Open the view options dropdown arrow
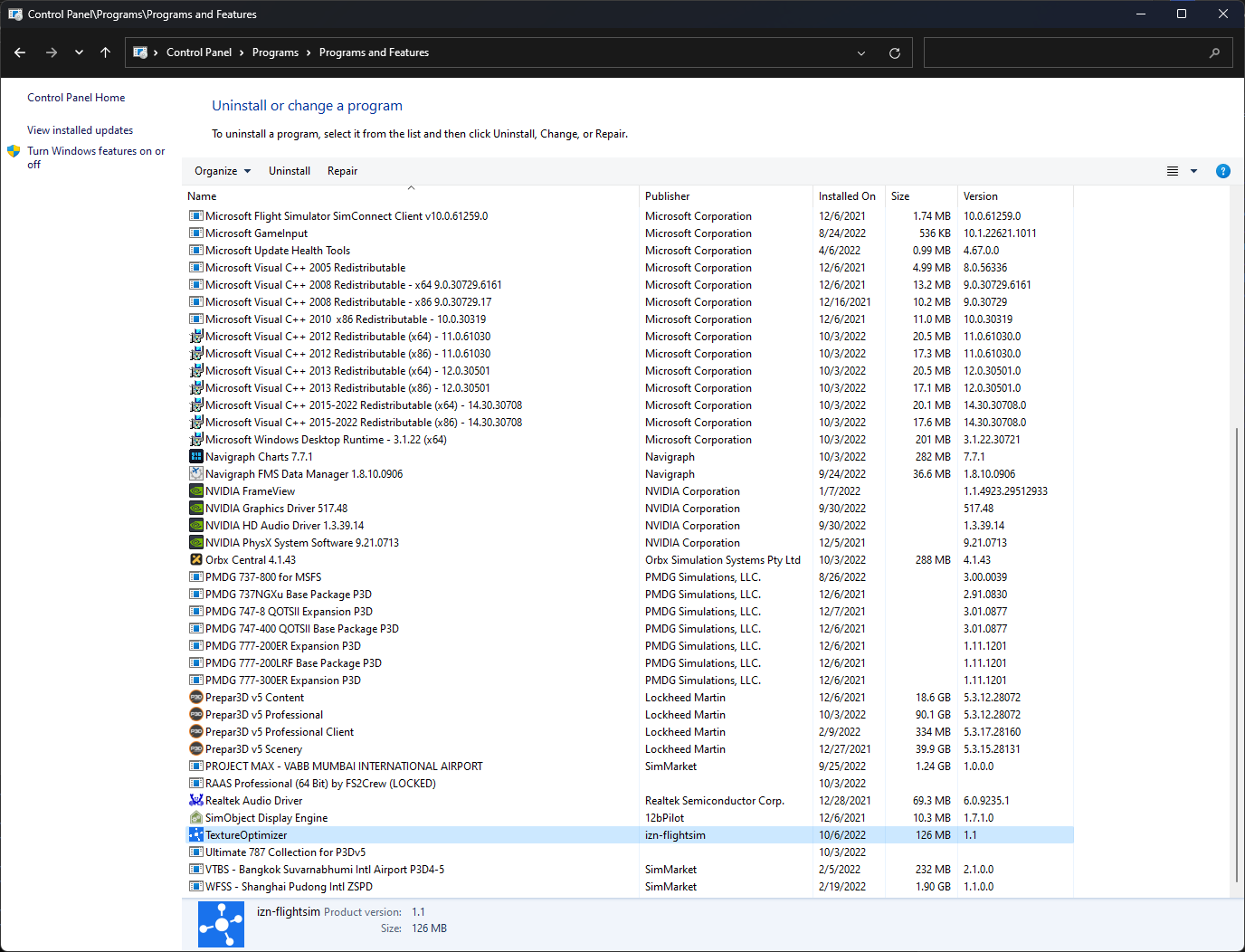Screen dimensions: 1245x952 pos(1193,171)
